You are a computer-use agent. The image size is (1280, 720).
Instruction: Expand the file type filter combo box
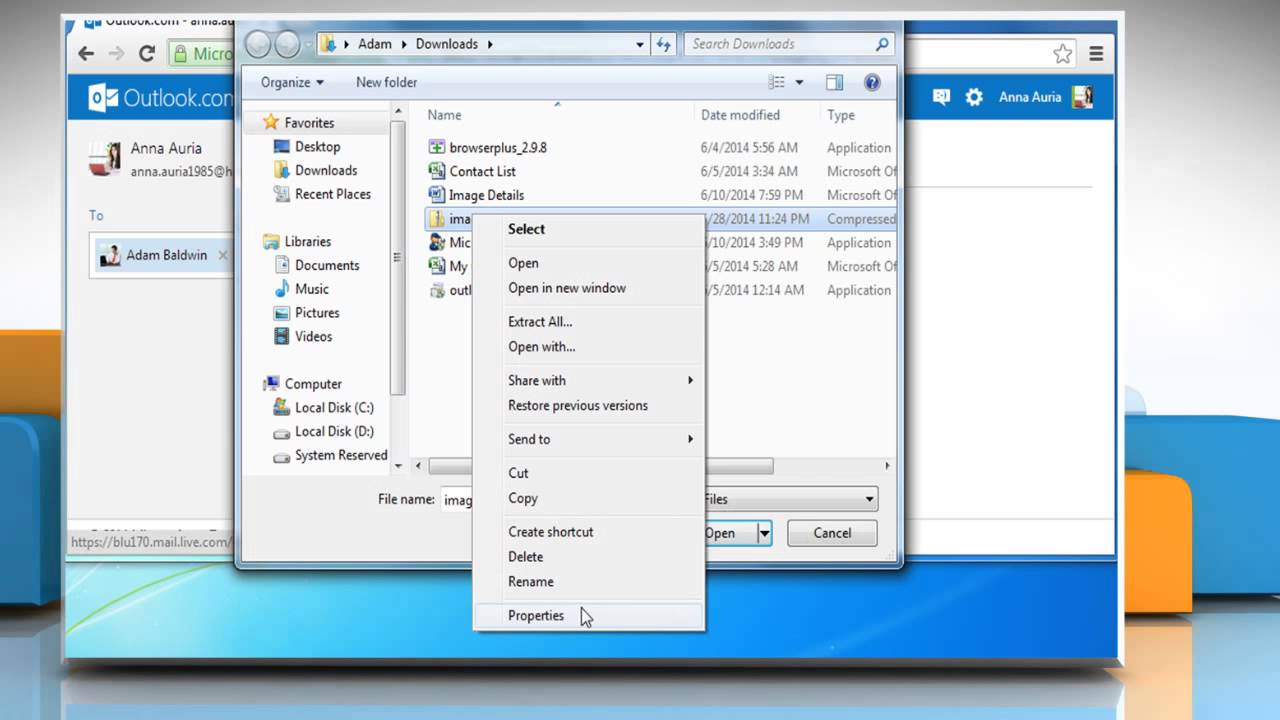click(x=790, y=499)
